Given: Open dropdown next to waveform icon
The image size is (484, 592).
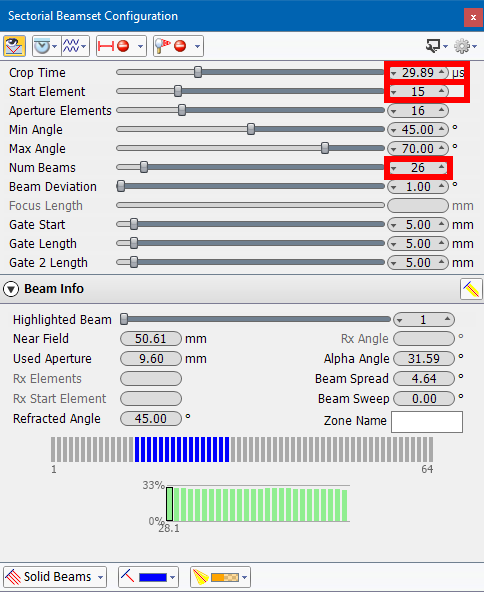Looking at the screenshot, I should [84, 46].
